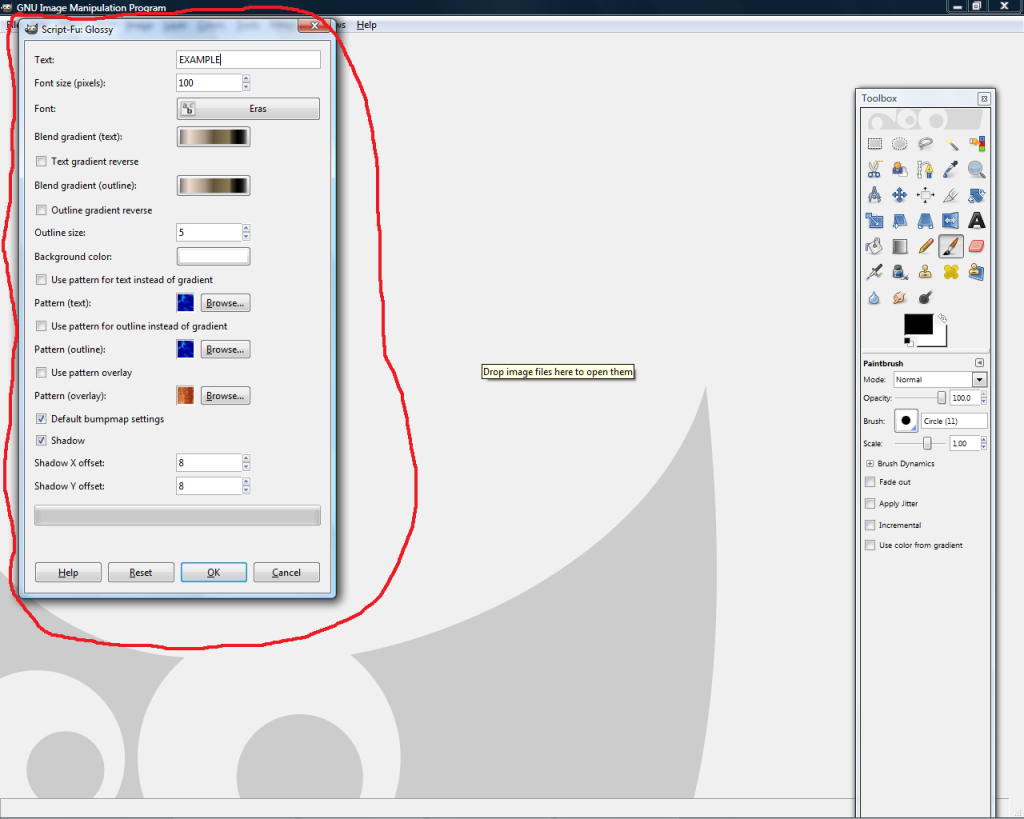Open the Eras font selector

tap(248, 108)
